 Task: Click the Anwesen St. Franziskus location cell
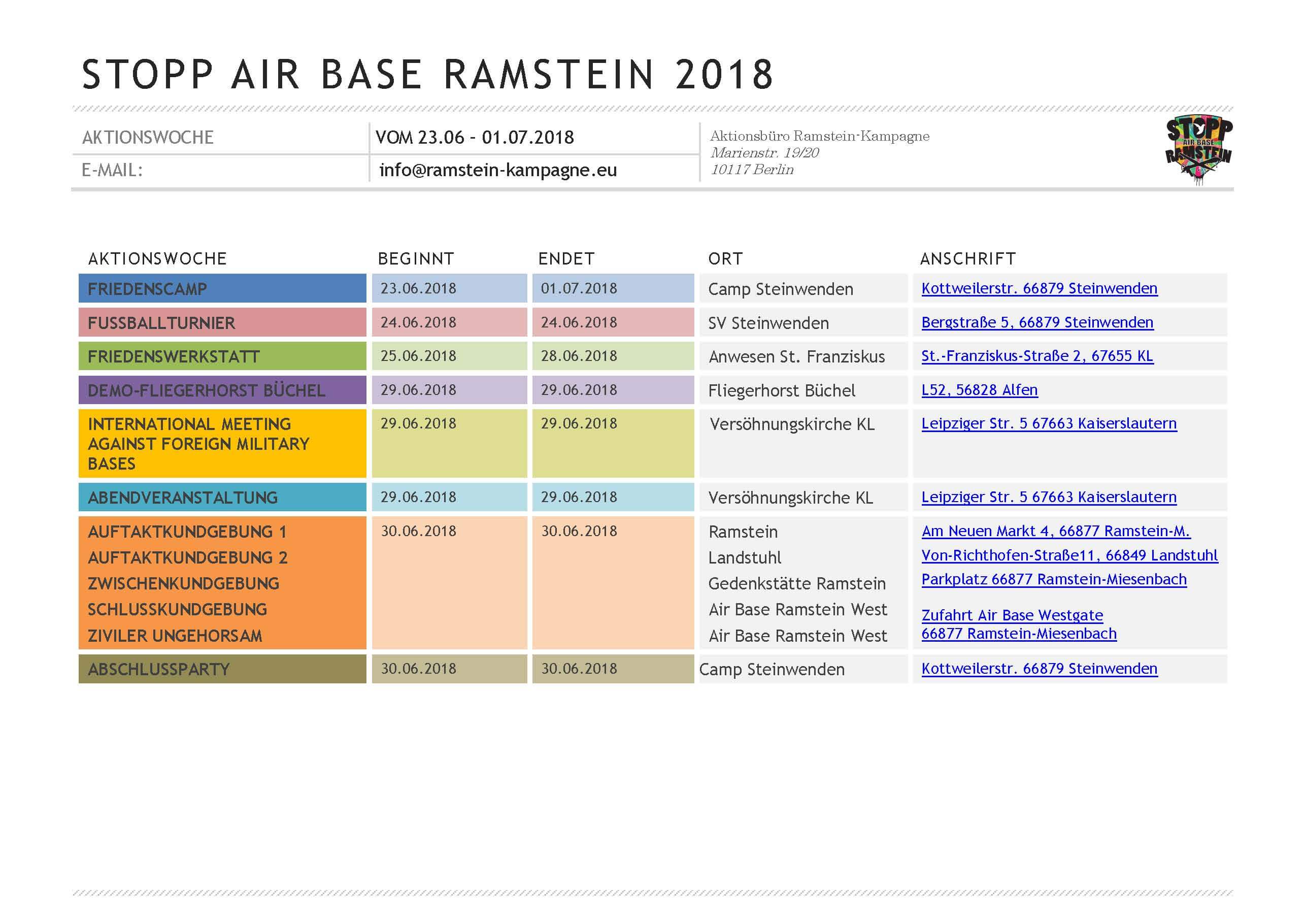[803, 356]
